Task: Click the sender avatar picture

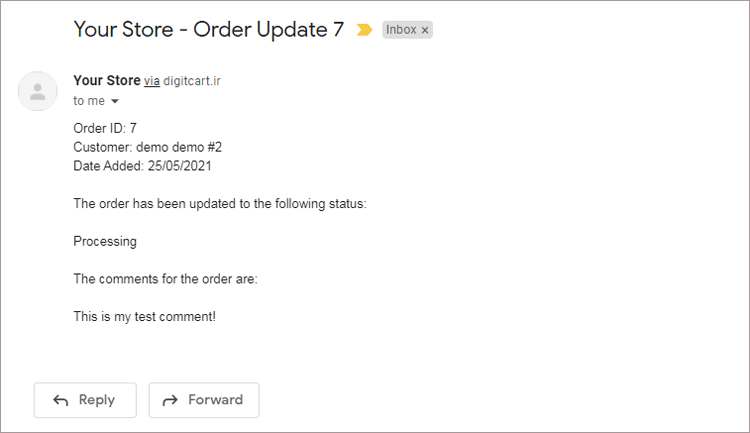Action: 38,91
